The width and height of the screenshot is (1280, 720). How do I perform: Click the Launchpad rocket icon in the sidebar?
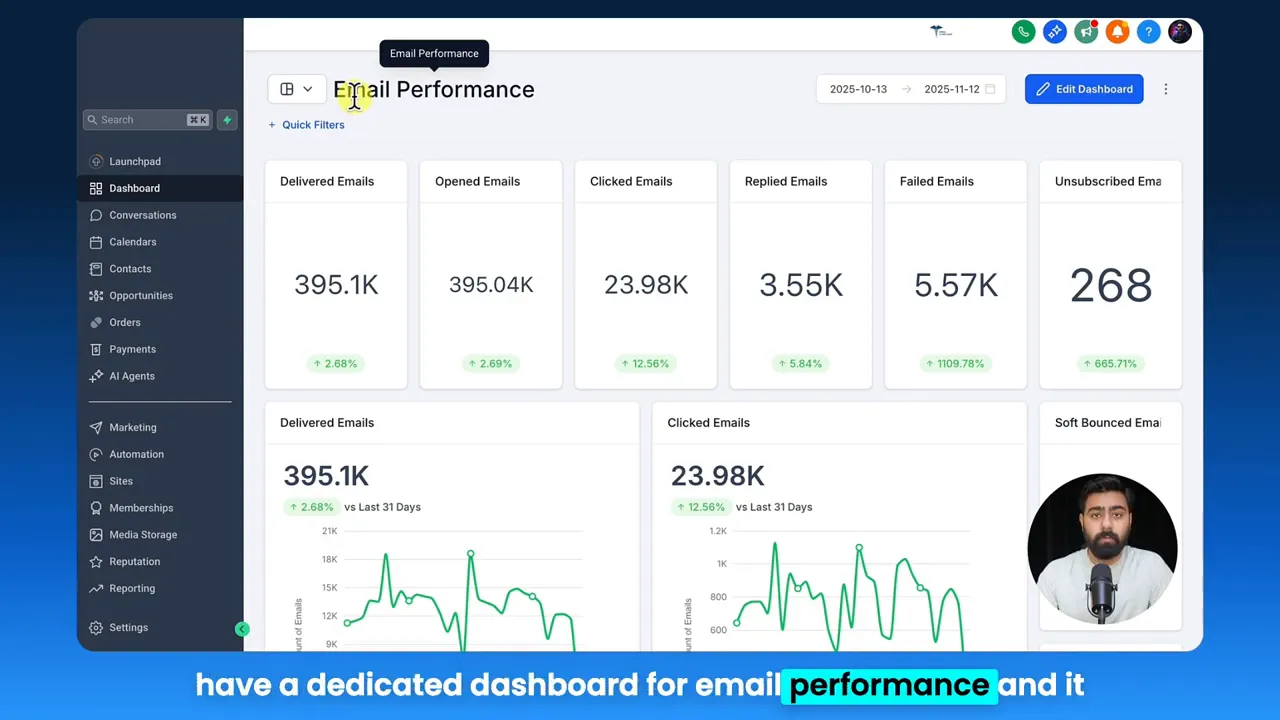96,161
